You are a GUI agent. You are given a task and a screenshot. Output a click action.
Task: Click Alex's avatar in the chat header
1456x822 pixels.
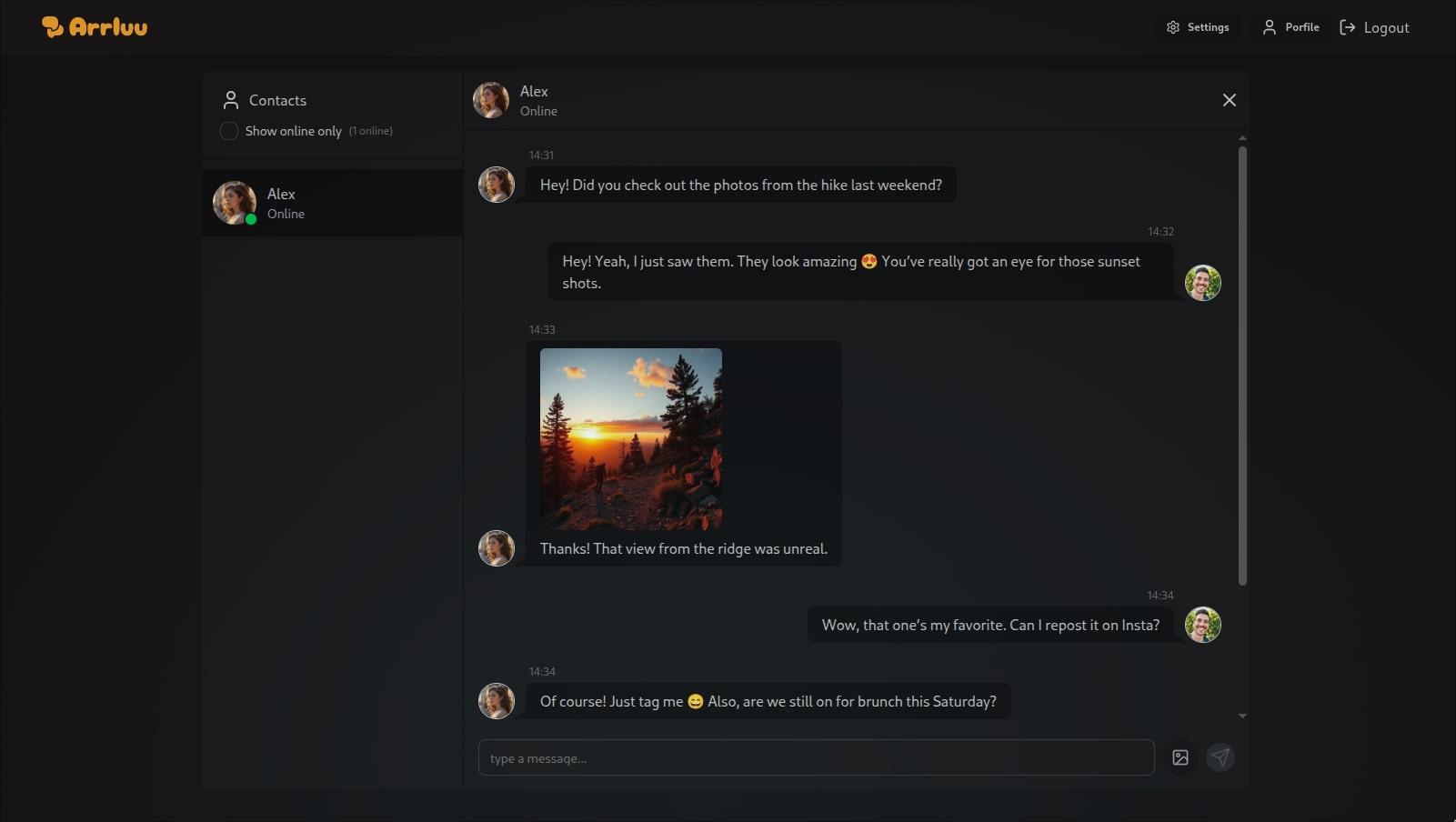491,100
